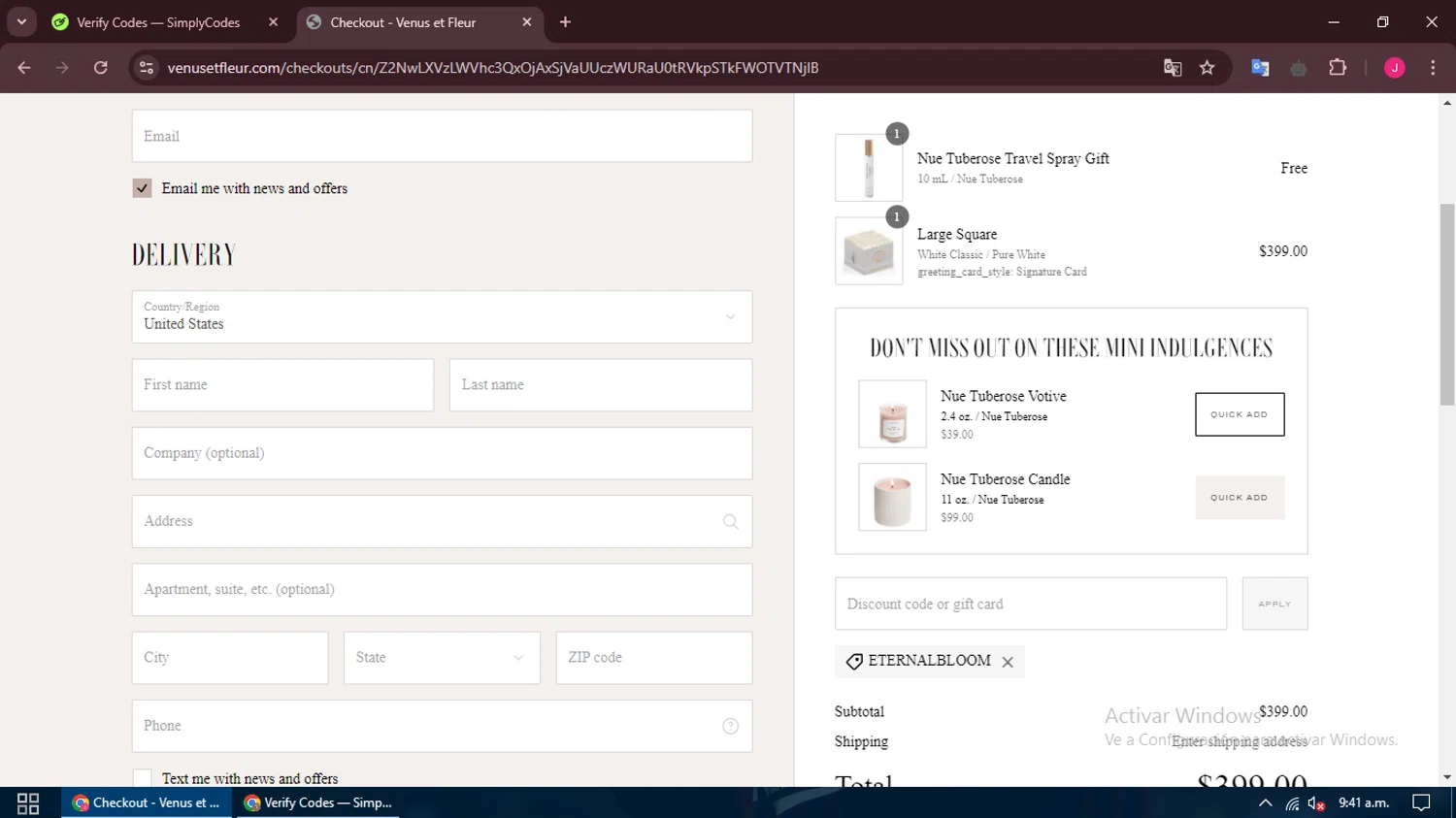Click the Last name field
The image size is (1456, 818).
coord(601,385)
